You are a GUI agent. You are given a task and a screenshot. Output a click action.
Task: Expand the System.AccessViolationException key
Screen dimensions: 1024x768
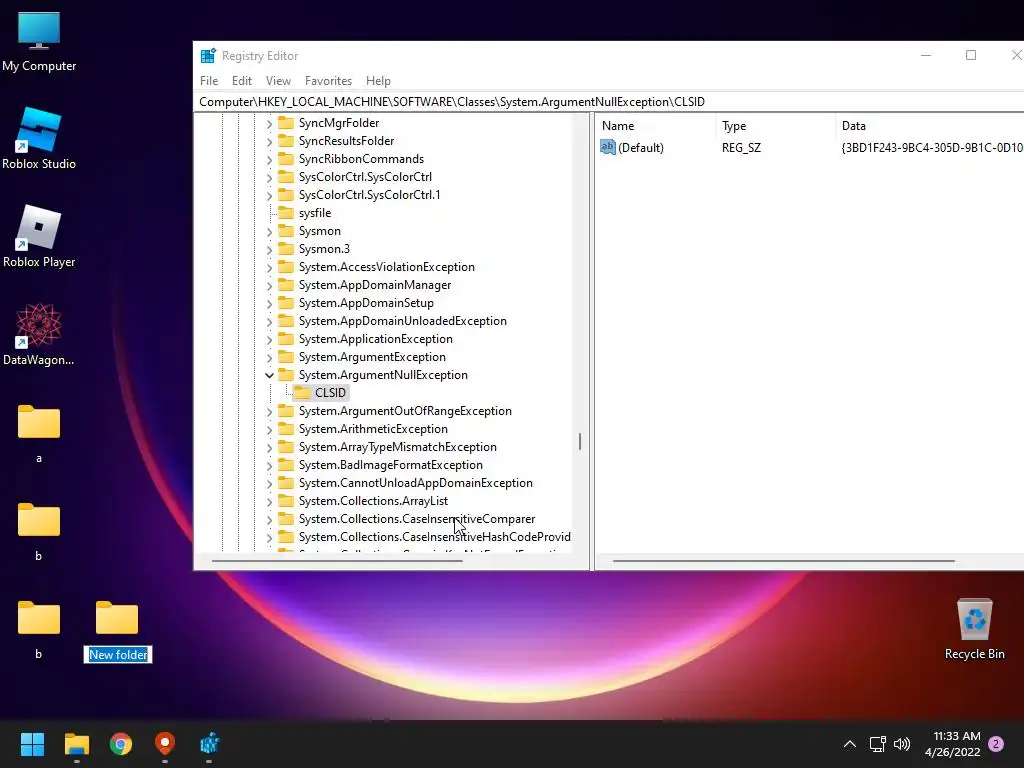[269, 267]
